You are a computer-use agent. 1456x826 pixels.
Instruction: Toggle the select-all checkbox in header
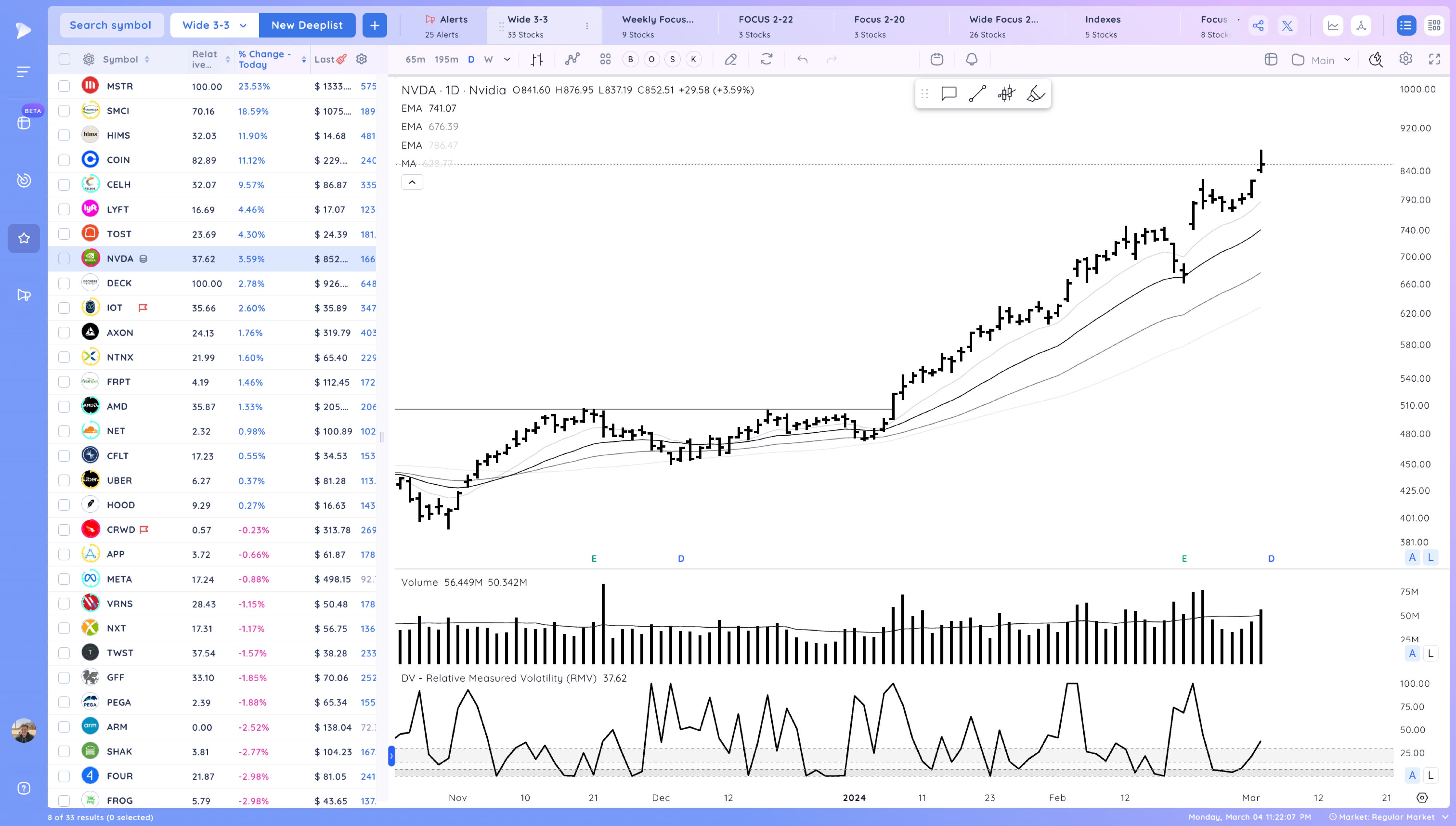64,59
